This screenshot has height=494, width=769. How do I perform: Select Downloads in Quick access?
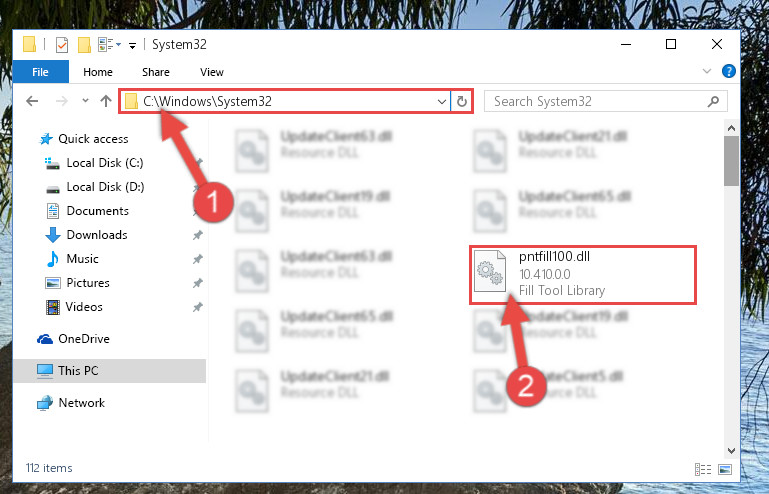point(97,235)
